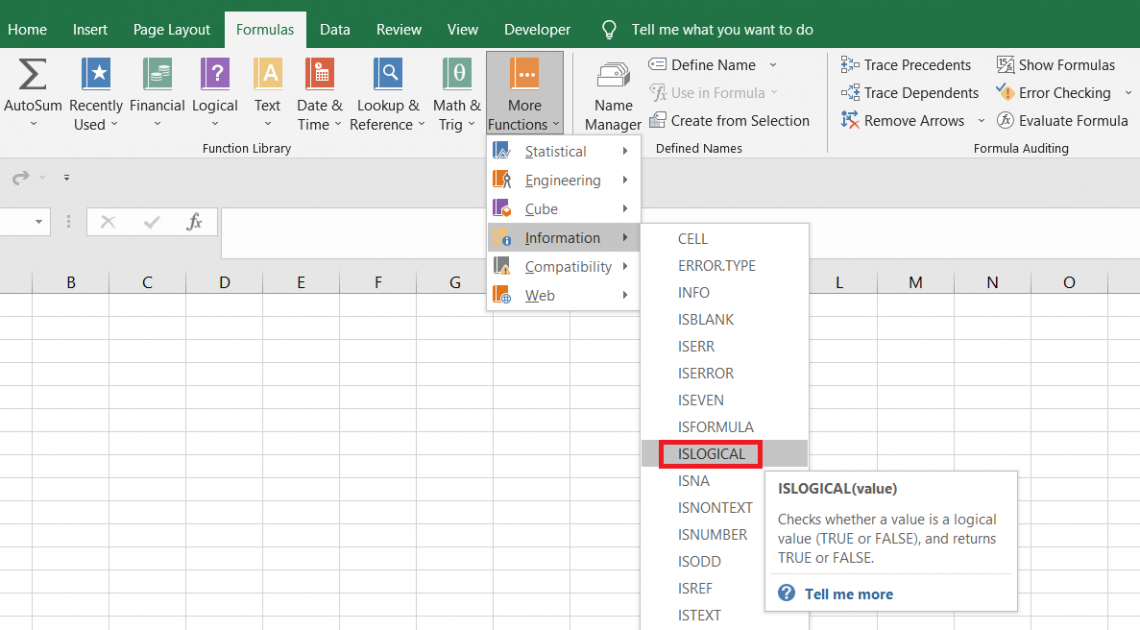Screen dimensions: 1140x630
Task: Click the Logical functions icon
Action: tap(215, 75)
